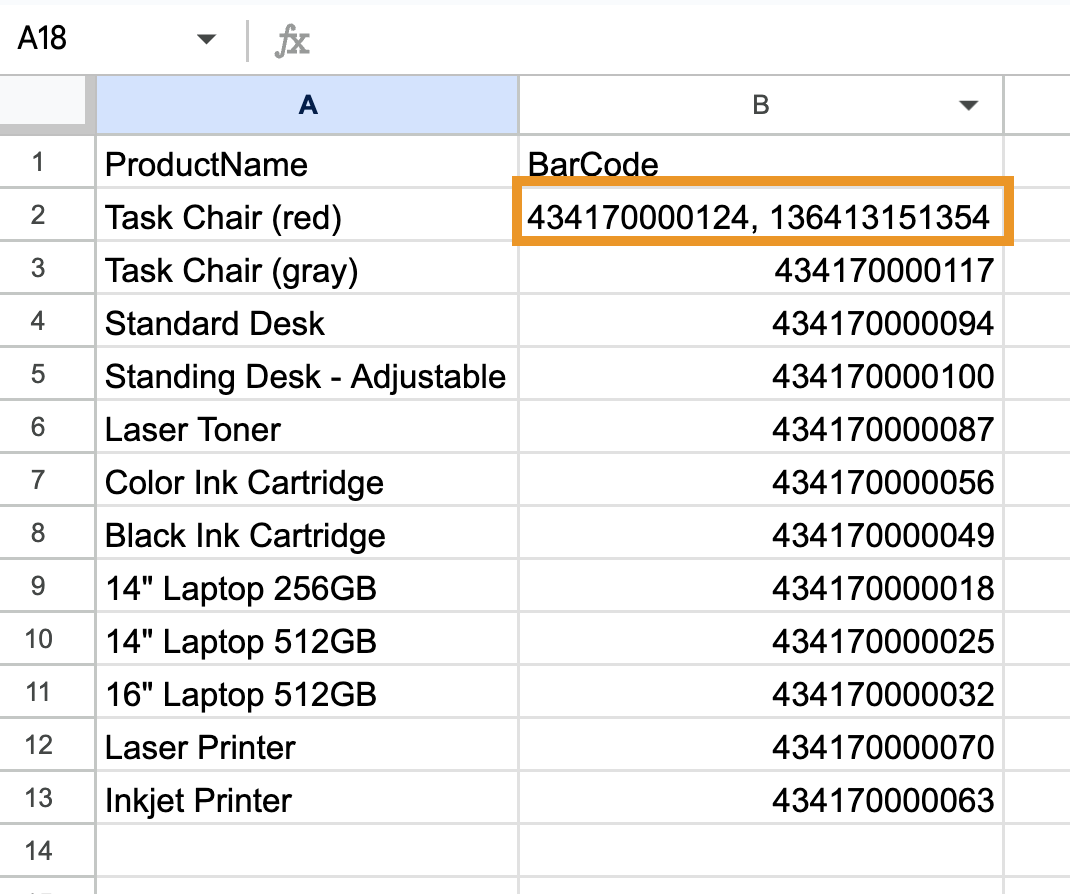Click the Task Chair (gray) cell
Image resolution: width=1070 pixels, height=894 pixels.
click(305, 270)
